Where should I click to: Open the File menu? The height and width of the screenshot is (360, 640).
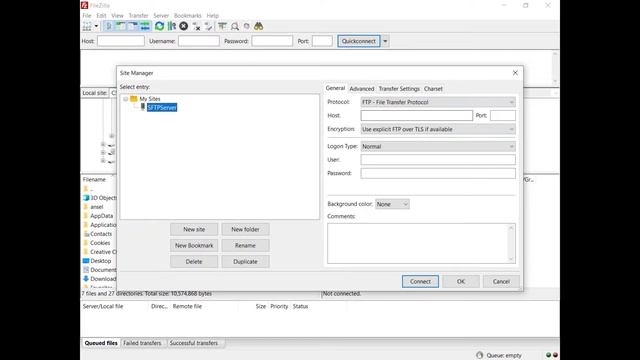click(x=87, y=16)
